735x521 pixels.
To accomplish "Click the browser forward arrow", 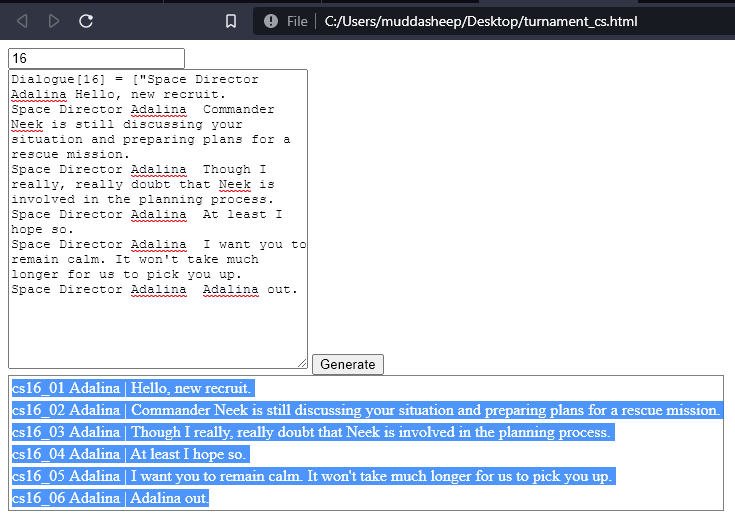I will (x=54, y=21).
